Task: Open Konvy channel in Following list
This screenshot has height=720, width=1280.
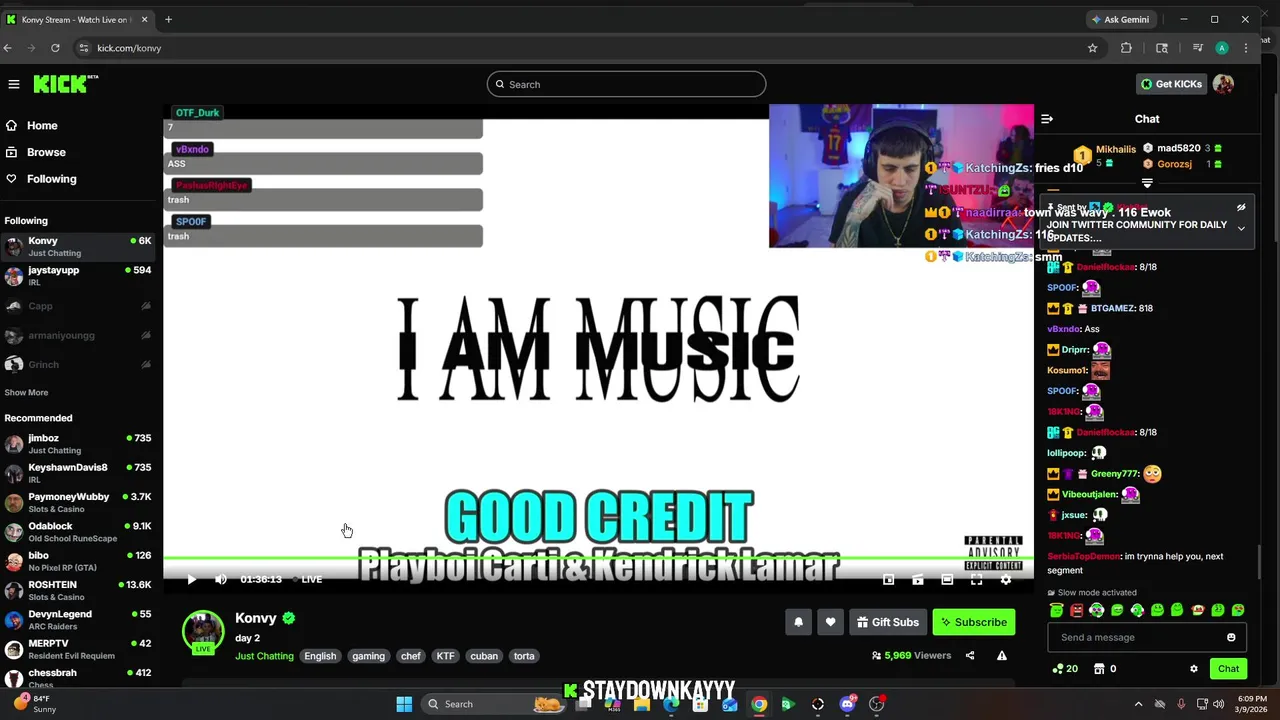Action: tap(78, 247)
